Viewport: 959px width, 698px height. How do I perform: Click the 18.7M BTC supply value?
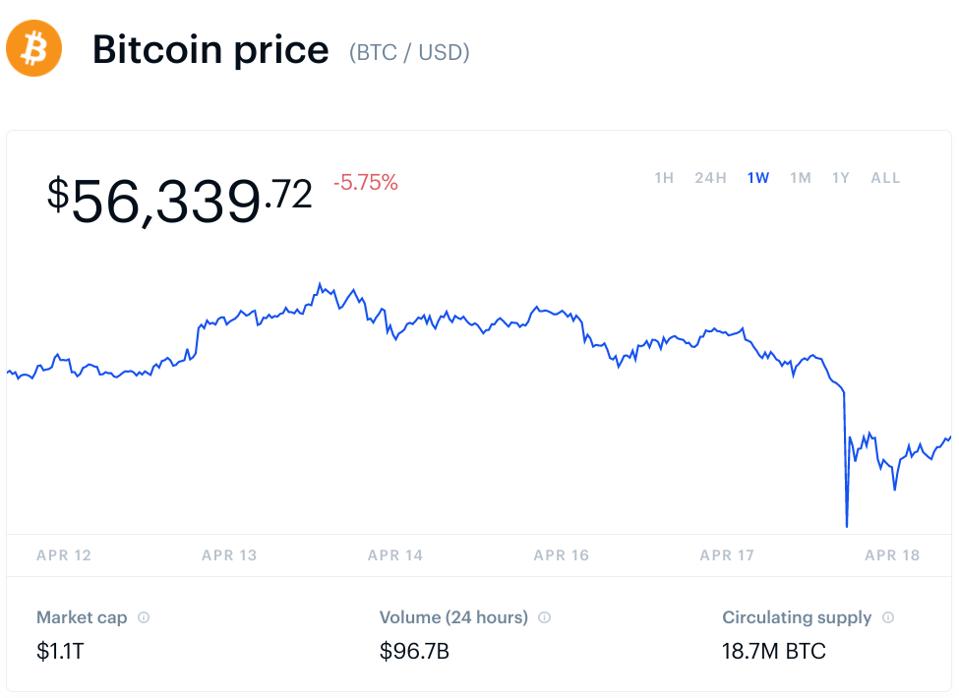click(774, 652)
